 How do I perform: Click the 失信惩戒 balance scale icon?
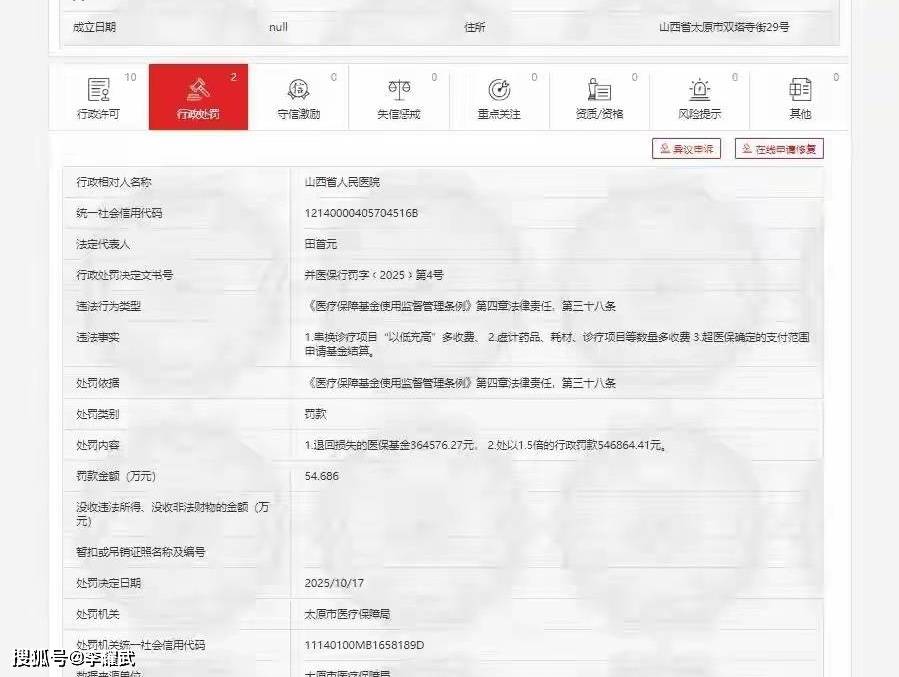click(399, 90)
